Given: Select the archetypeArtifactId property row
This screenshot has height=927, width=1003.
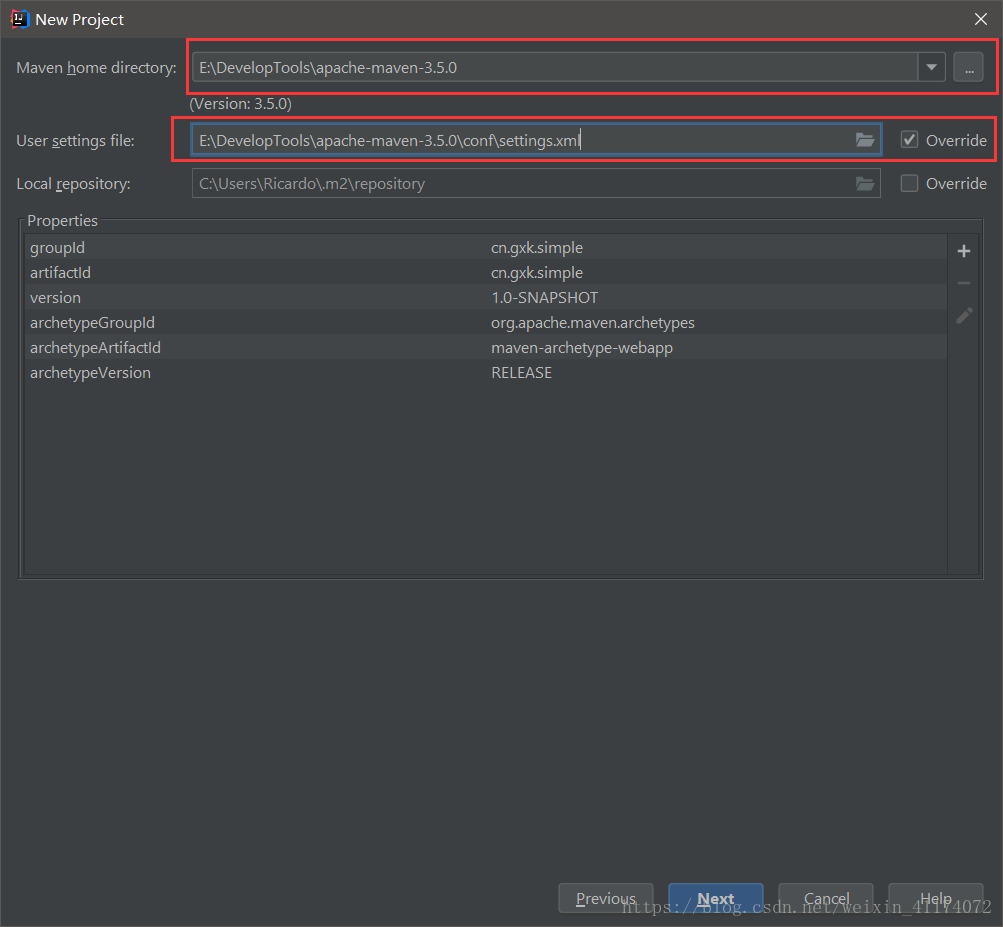Looking at the screenshot, I should tap(486, 347).
